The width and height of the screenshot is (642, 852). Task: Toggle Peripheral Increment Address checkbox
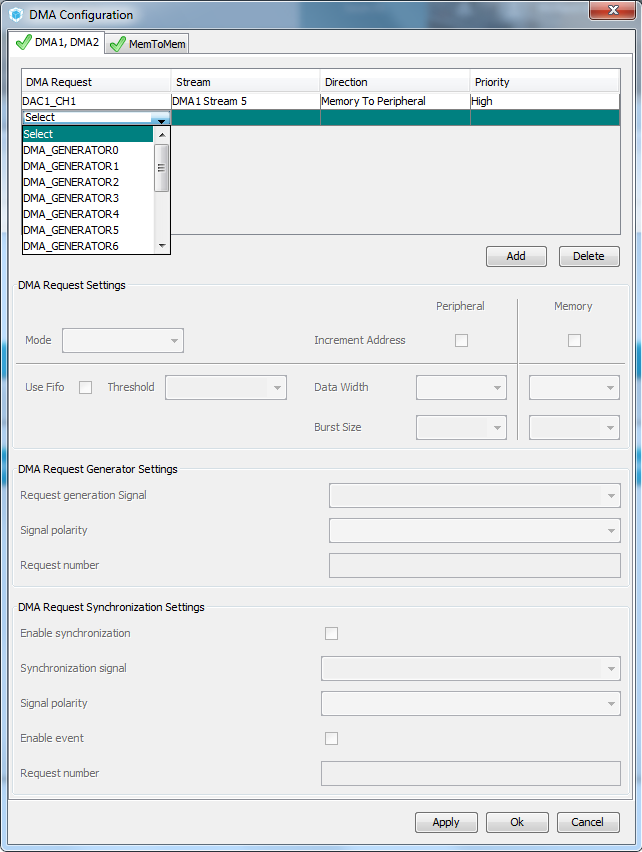(461, 341)
